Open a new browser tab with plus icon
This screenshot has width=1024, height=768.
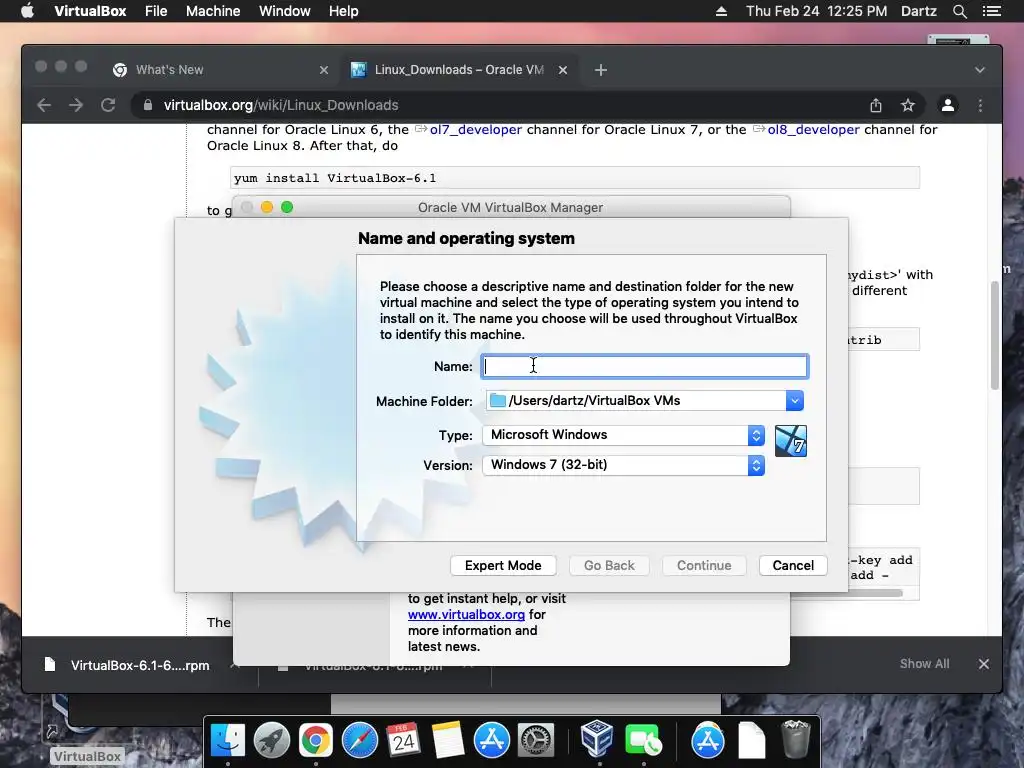[601, 70]
